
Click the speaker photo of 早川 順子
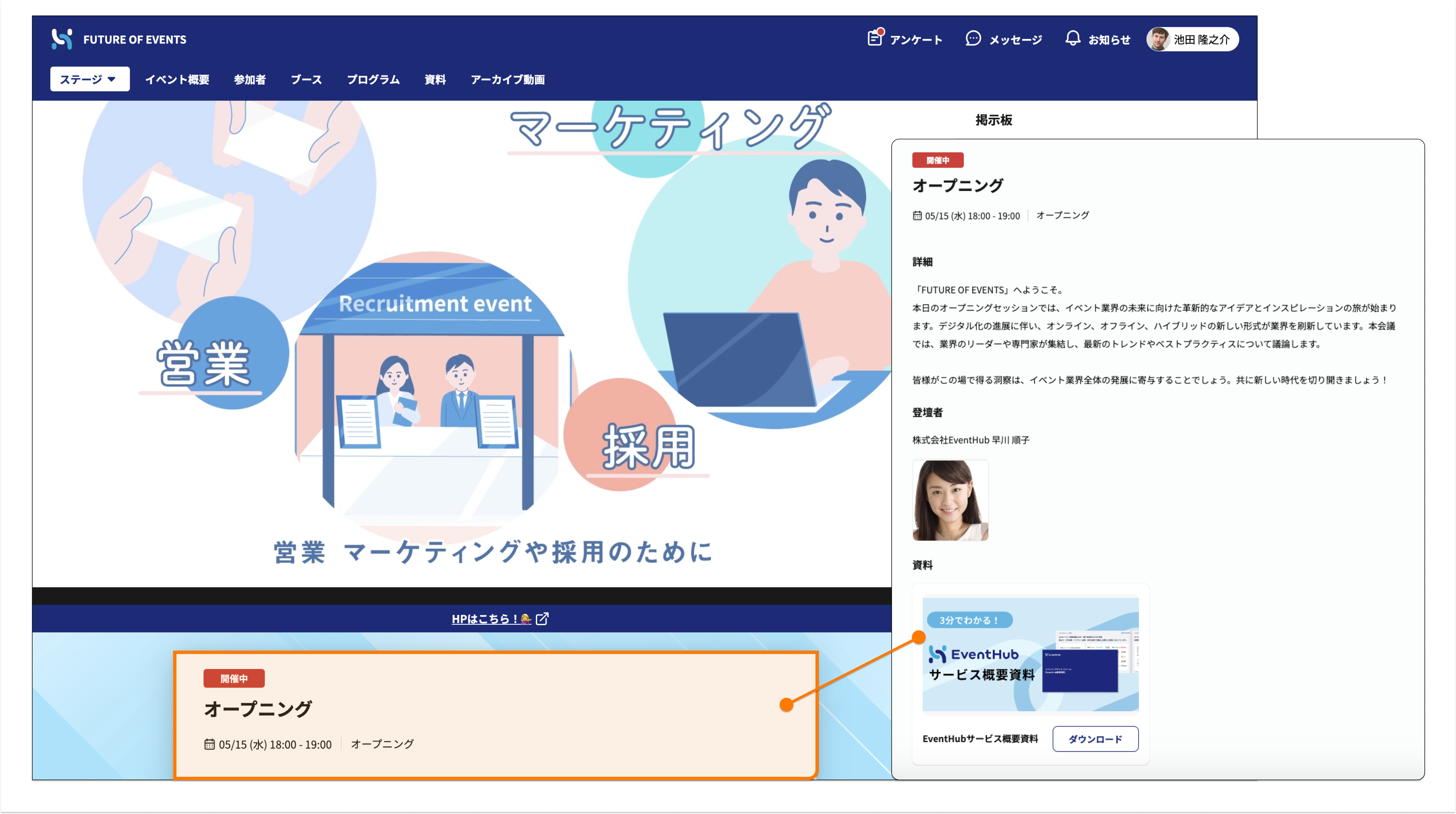950,500
